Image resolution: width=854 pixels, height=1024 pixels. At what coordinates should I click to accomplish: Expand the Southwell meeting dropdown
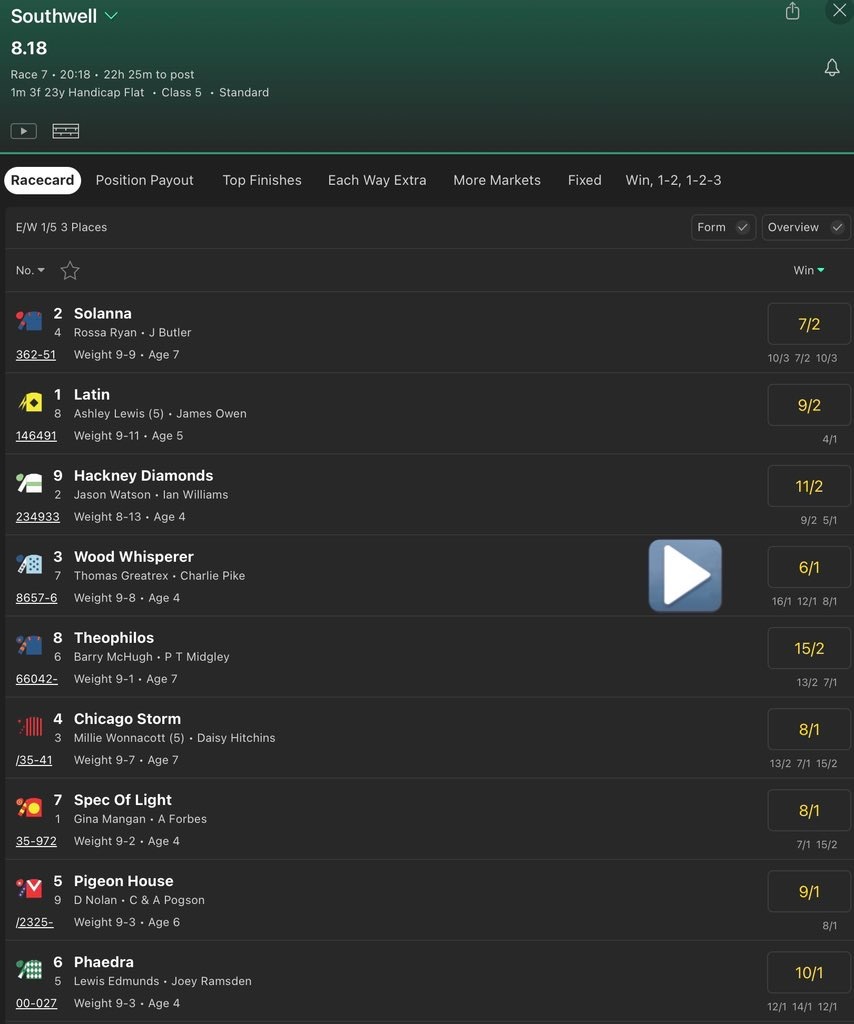(x=111, y=16)
